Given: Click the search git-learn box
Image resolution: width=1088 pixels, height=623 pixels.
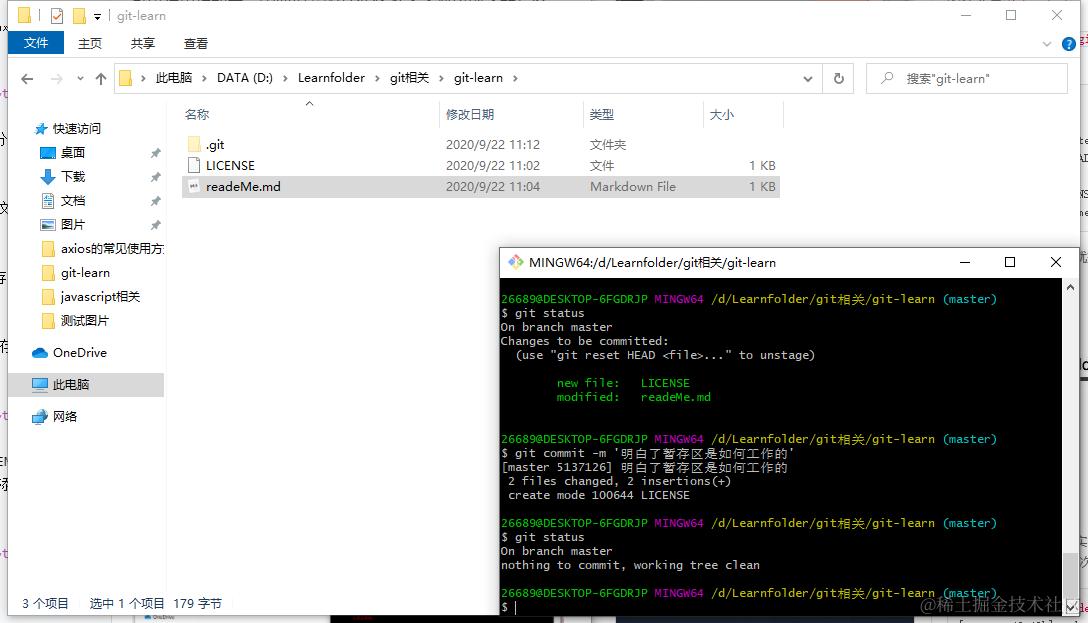Looking at the screenshot, I should [967, 78].
